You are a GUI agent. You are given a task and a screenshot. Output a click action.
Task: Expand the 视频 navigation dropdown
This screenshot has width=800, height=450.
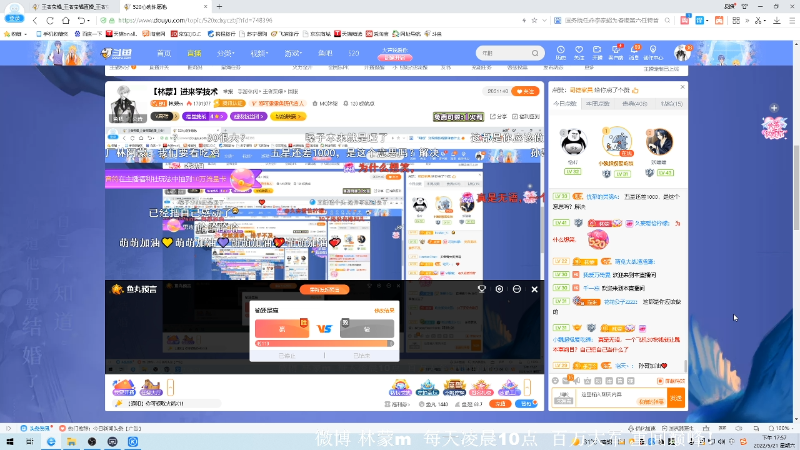[259, 53]
